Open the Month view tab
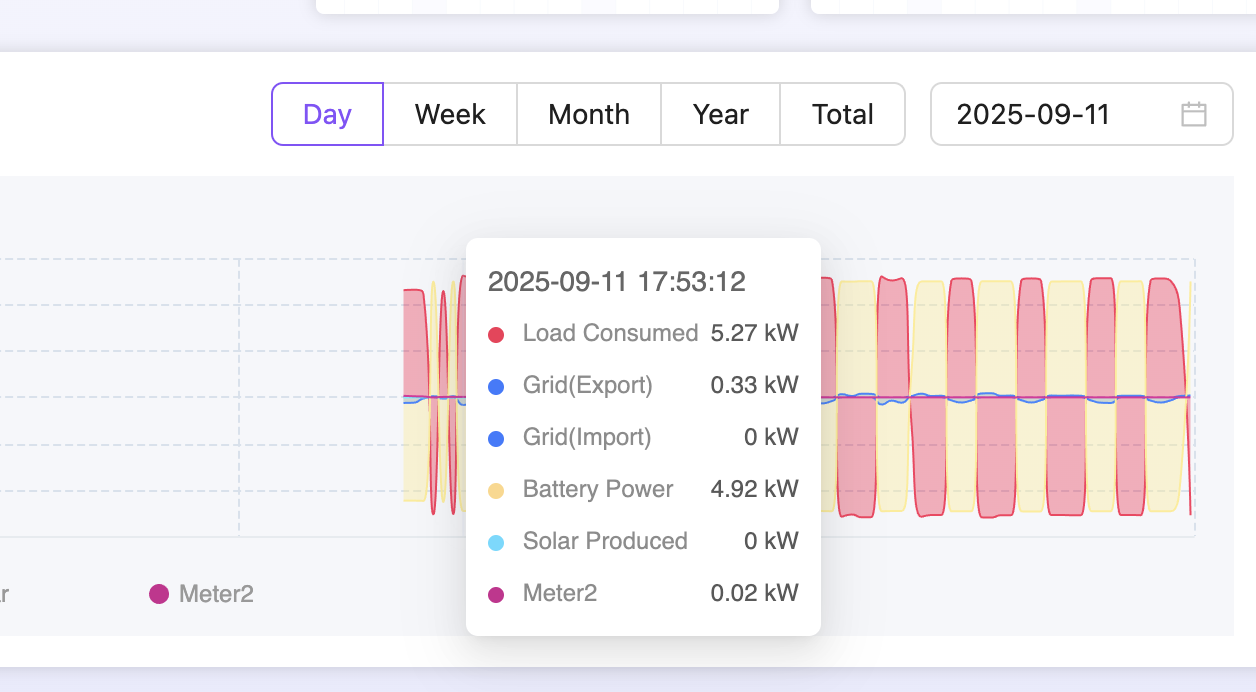This screenshot has height=692, width=1256. tap(589, 114)
